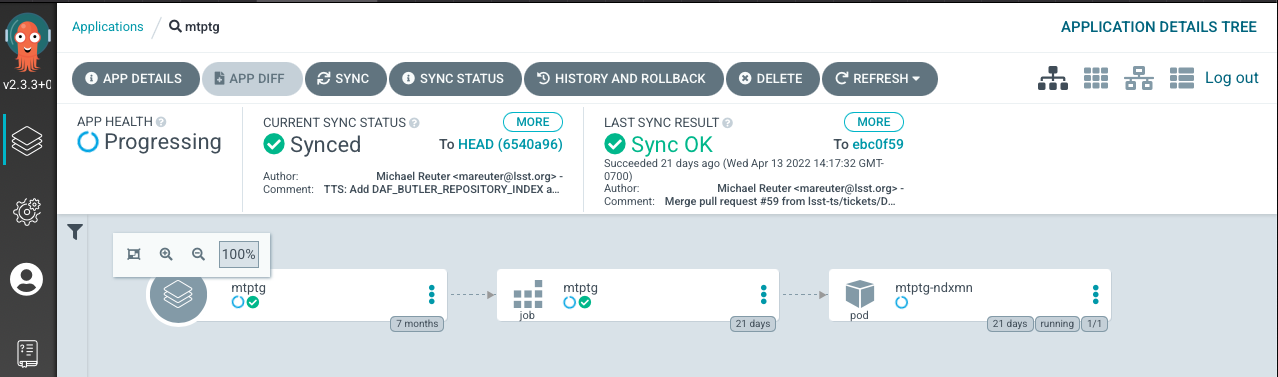Switch to tree view layout icon

(1053, 78)
